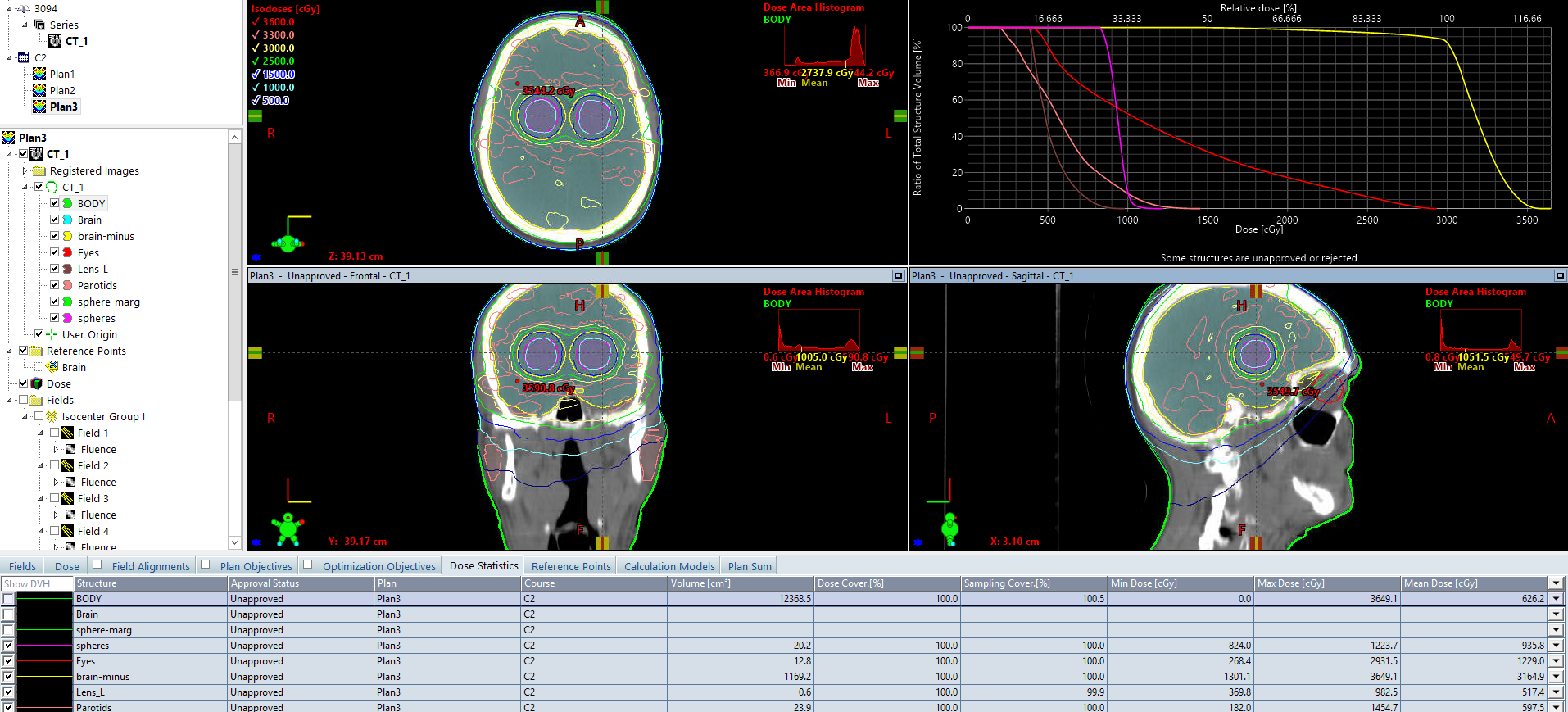Toggle visibility of Parotids structure
Screen dimensions: 1568x712
coord(55,285)
